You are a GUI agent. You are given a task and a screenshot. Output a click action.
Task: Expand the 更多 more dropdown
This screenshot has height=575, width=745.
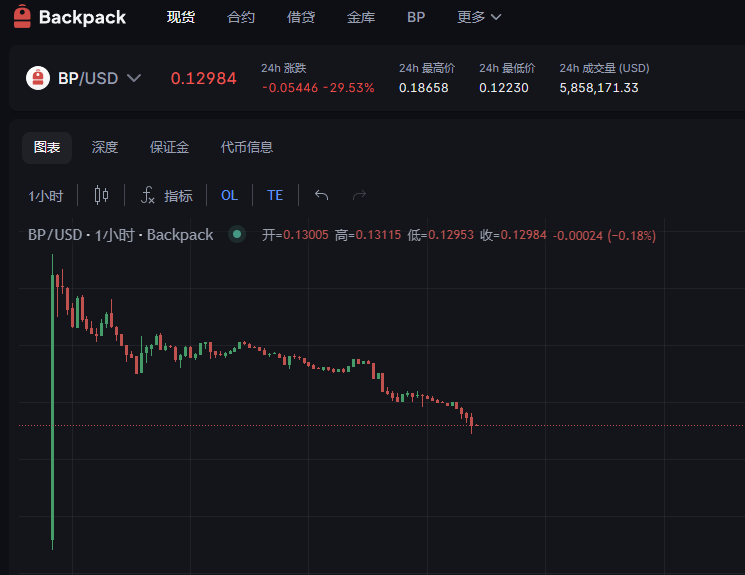479,17
